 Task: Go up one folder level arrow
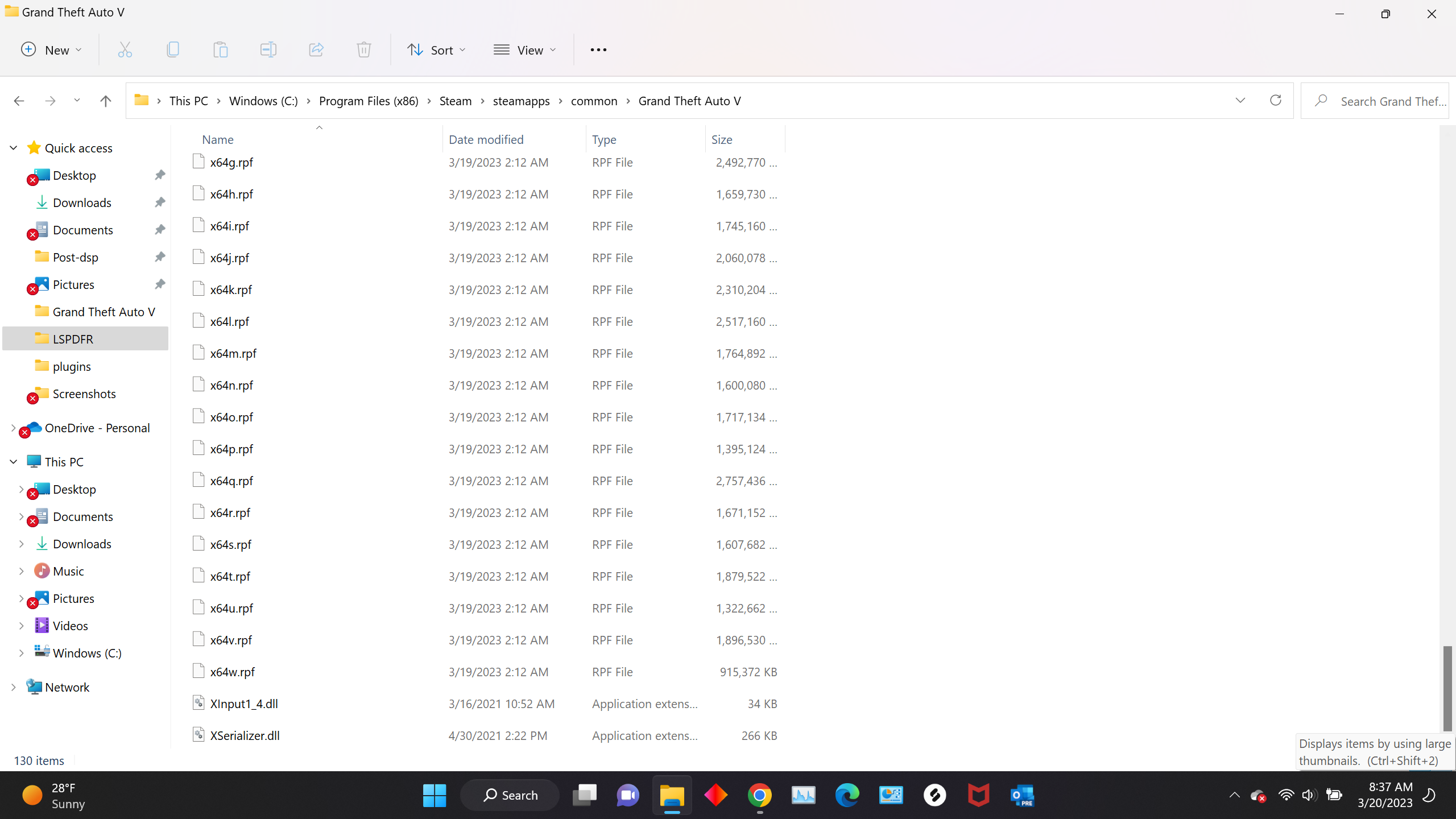(105, 101)
